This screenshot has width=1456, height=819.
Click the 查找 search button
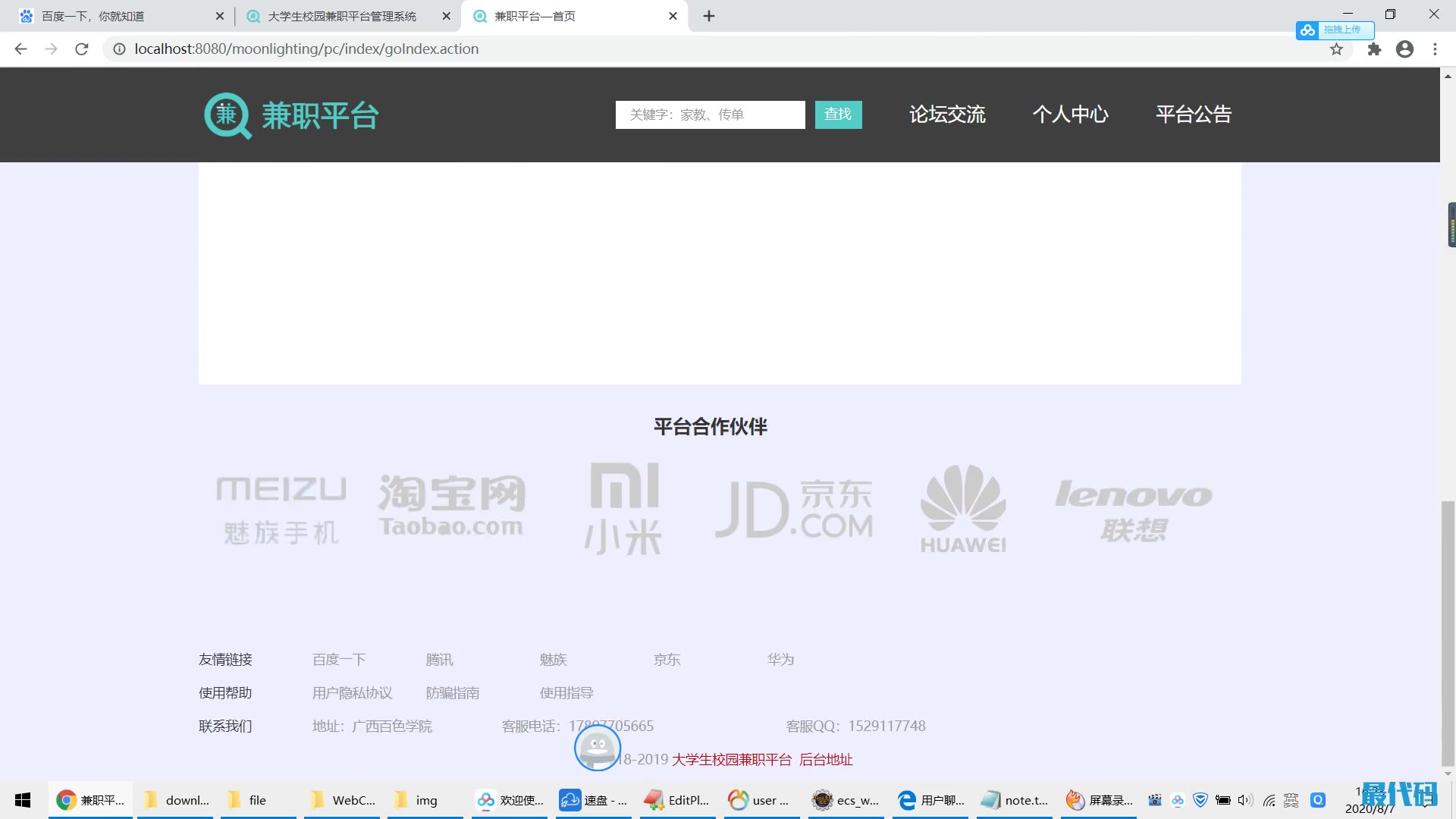(838, 115)
